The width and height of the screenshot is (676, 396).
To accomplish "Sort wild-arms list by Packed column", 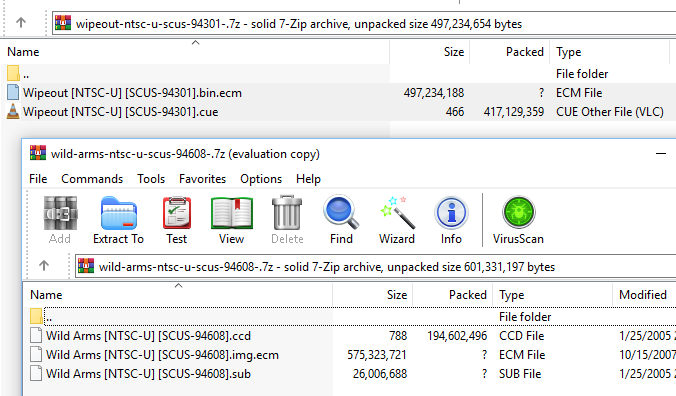I will (x=453, y=295).
